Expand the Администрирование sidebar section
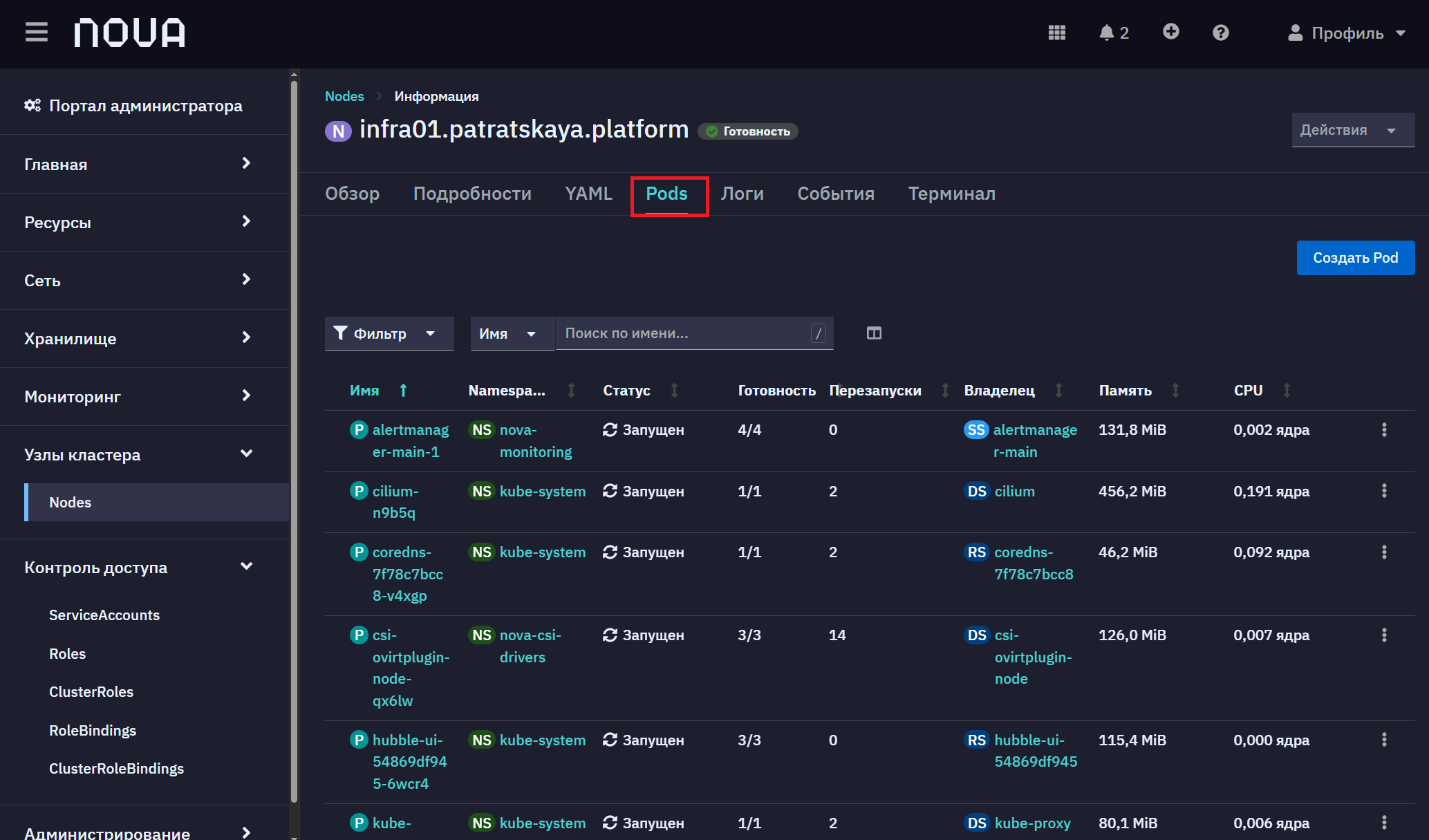This screenshot has height=840, width=1429. pos(138,832)
